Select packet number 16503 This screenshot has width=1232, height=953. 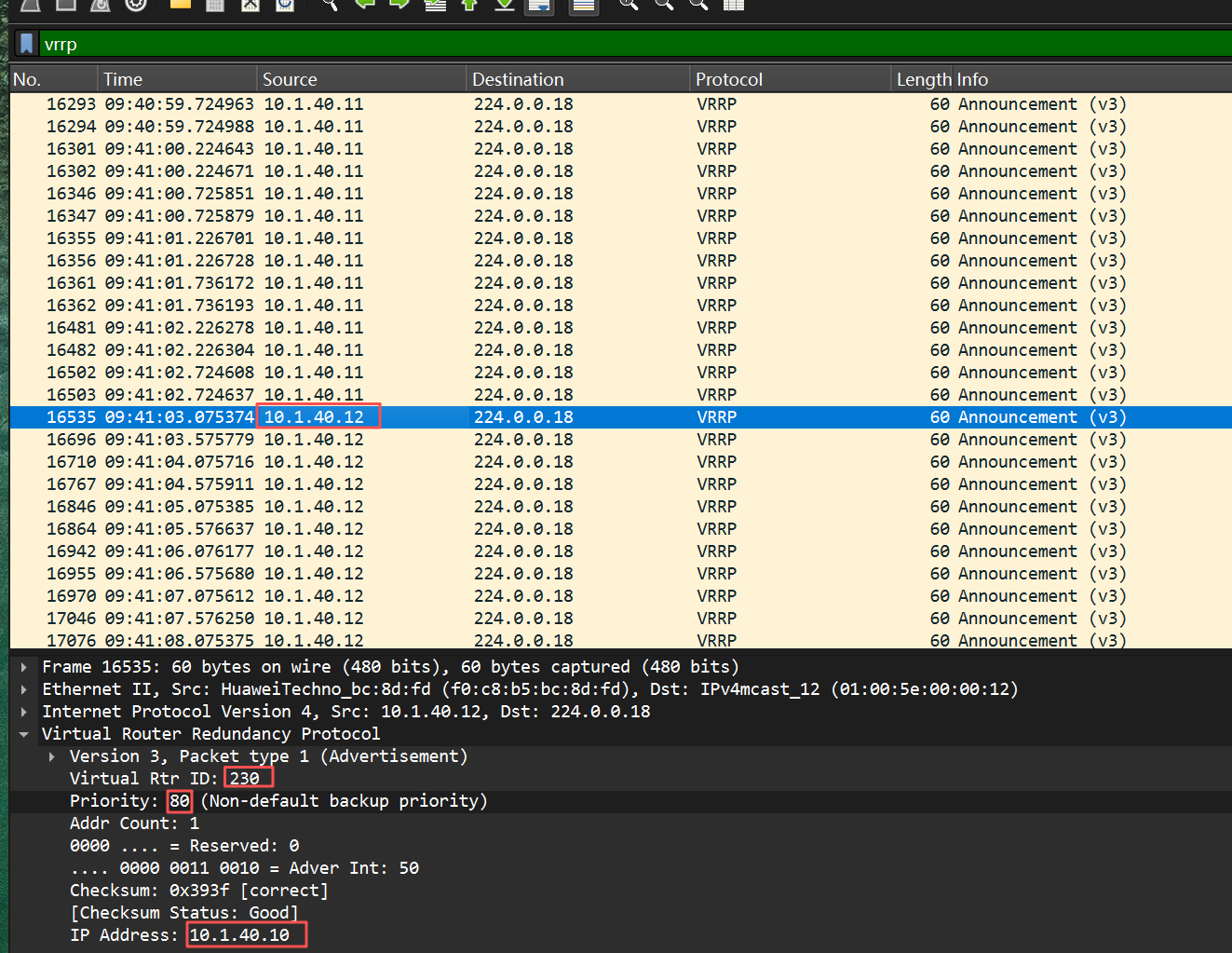coord(620,395)
